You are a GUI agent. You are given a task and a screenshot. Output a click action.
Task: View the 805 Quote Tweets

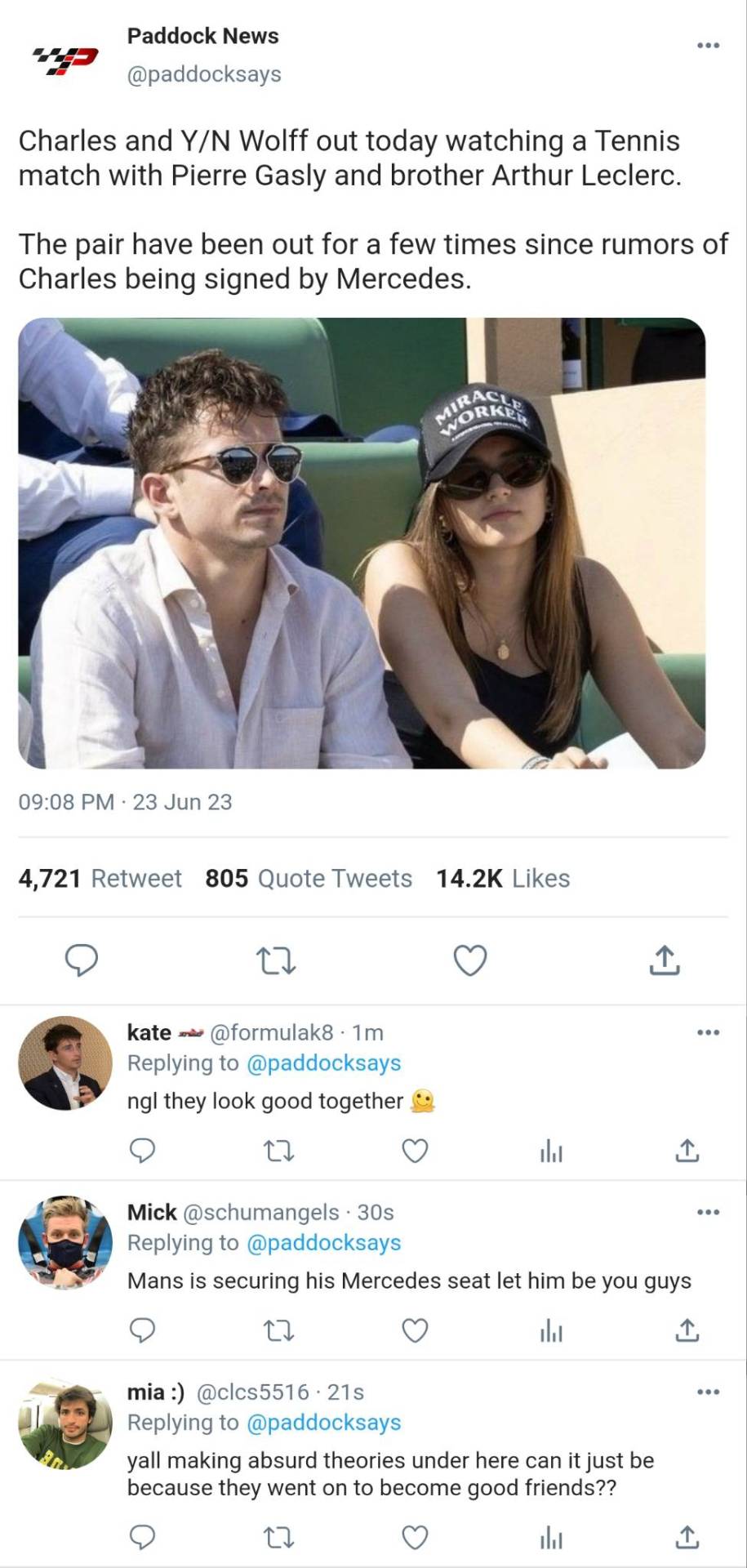309,879
